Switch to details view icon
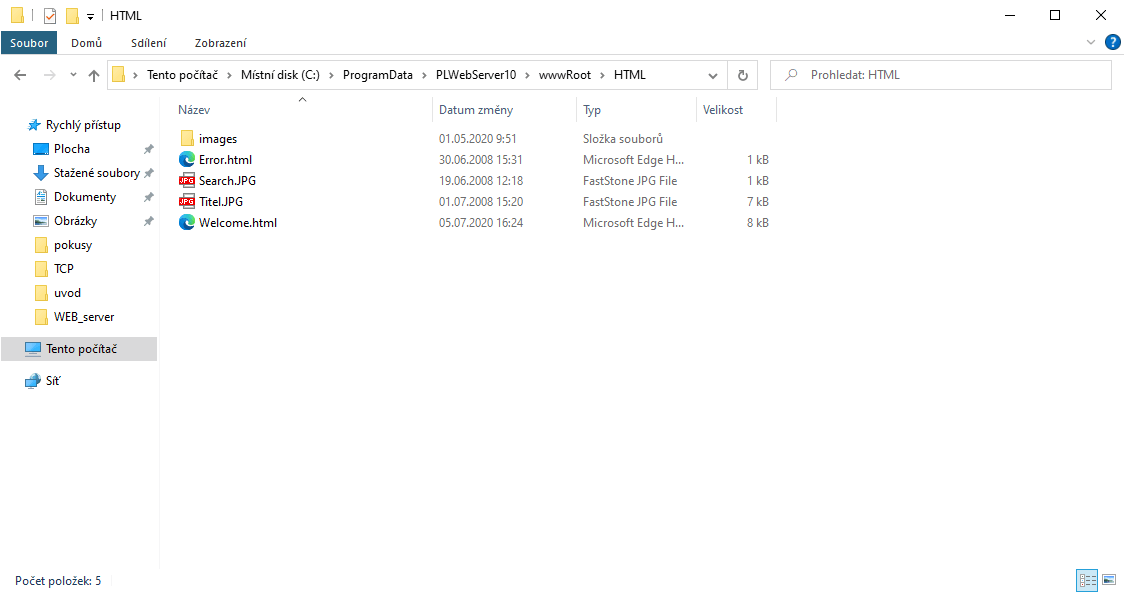The width and height of the screenshot is (1125, 593). 1087,580
